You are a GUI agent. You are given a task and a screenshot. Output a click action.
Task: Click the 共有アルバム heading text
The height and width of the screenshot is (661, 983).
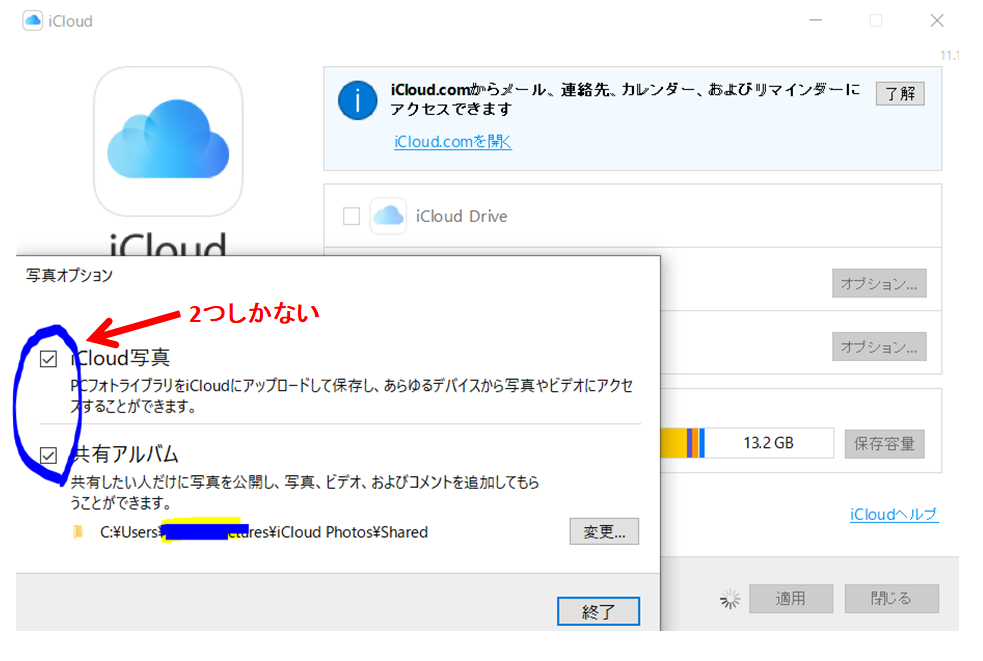coord(125,454)
